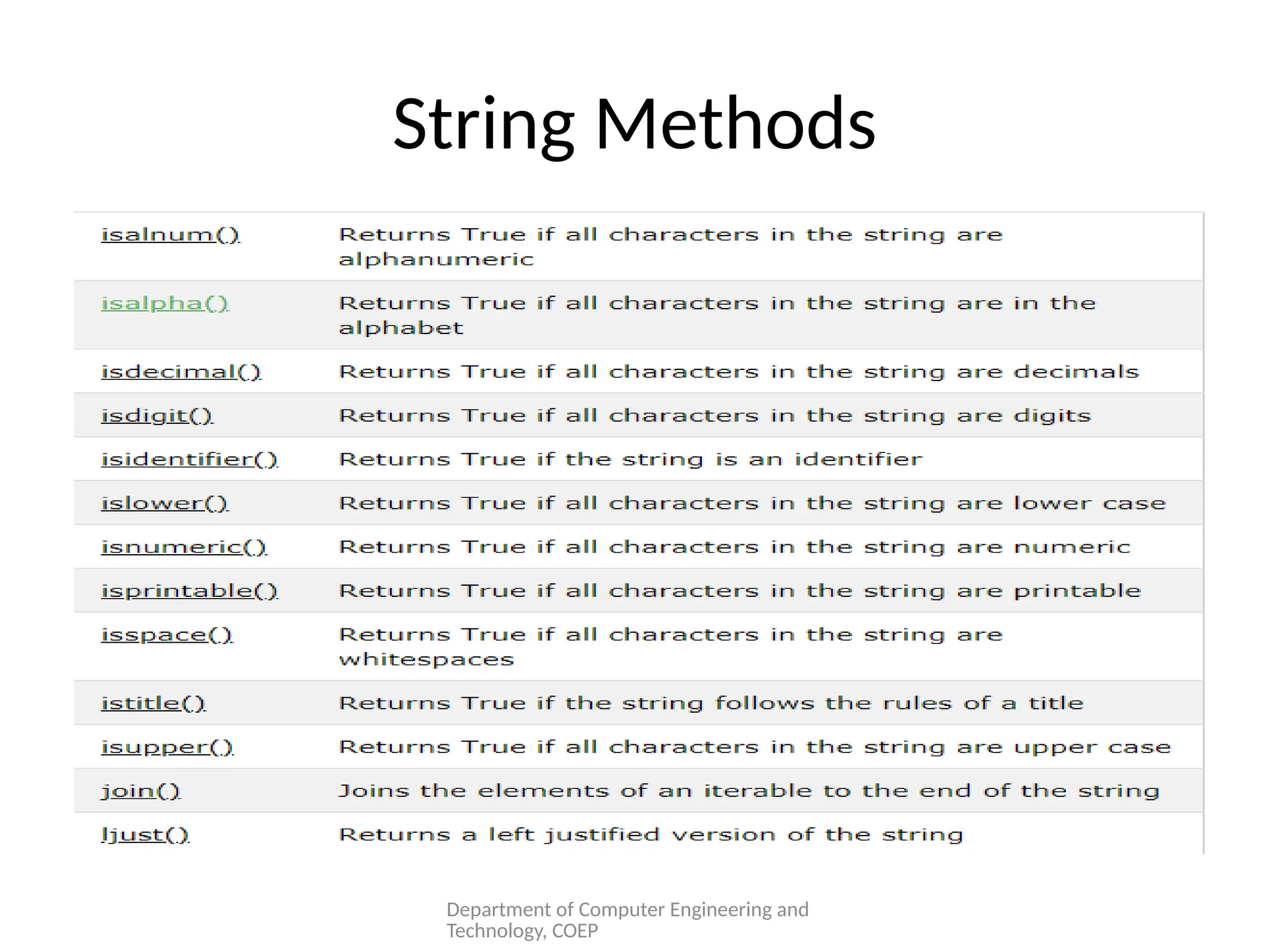
Task: Click the join() method link
Action: click(x=141, y=791)
